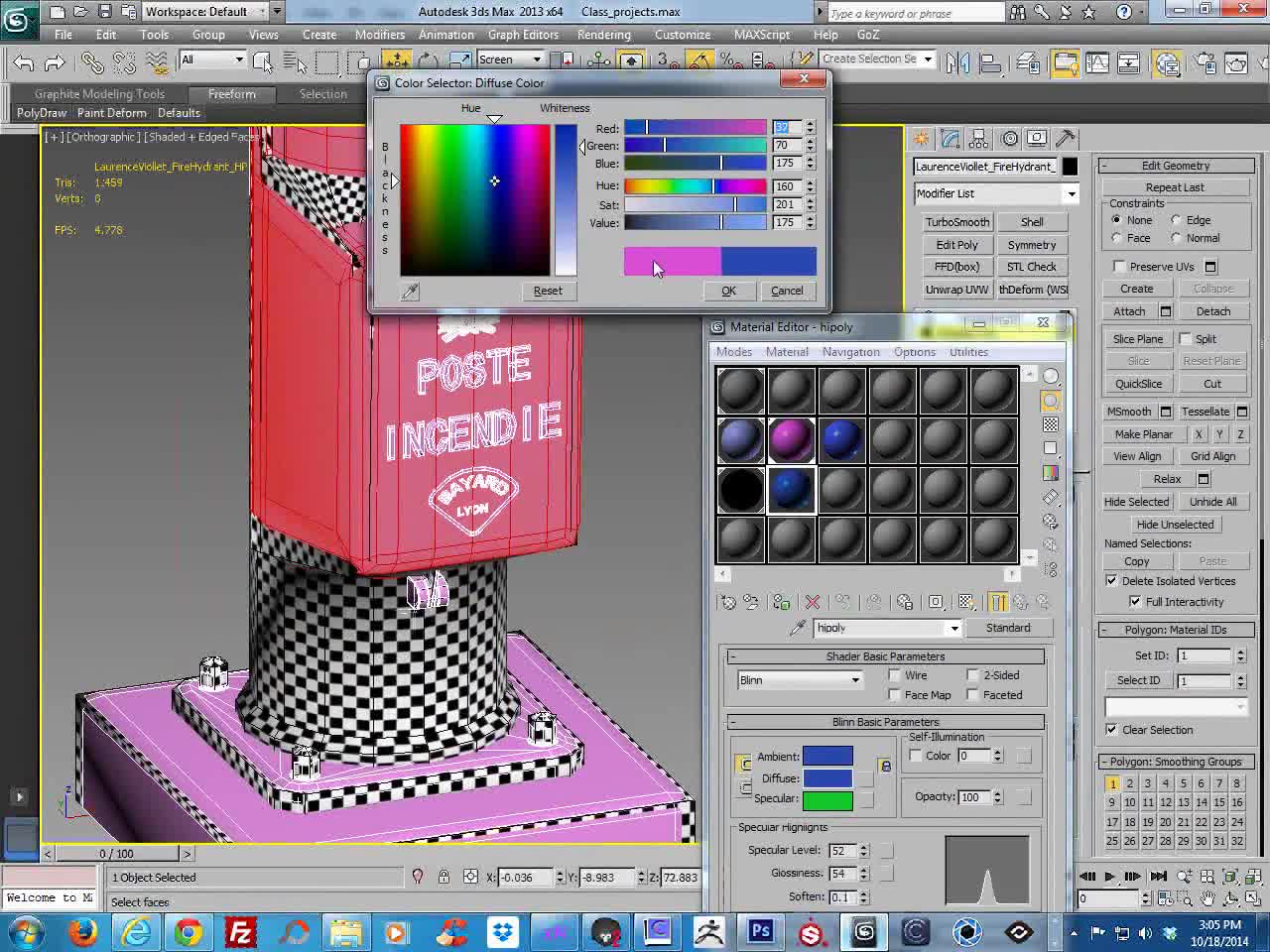Uncheck Delete Isolated Vertices
This screenshot has height=952, width=1270.
point(1112,581)
